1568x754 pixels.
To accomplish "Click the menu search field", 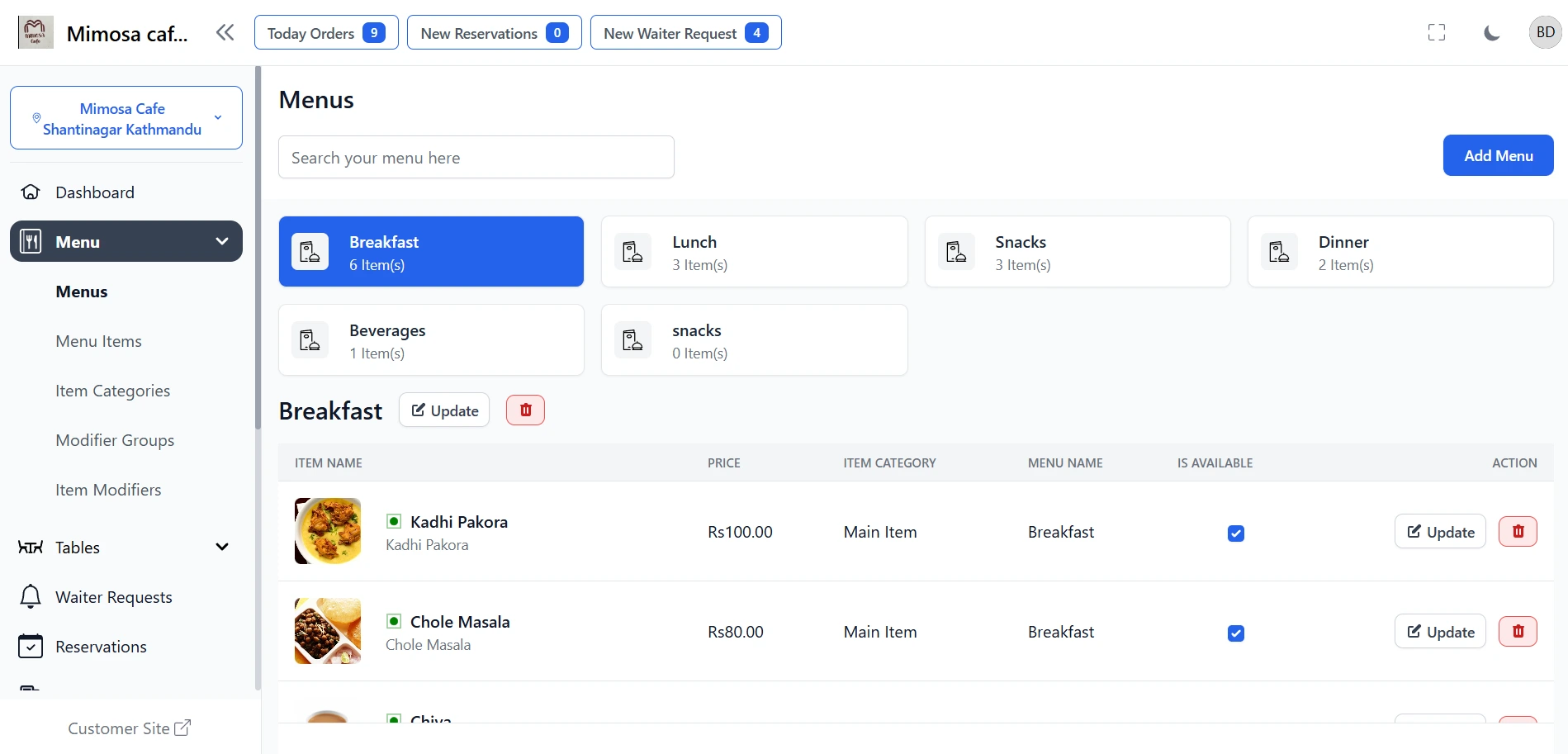I will tap(476, 158).
